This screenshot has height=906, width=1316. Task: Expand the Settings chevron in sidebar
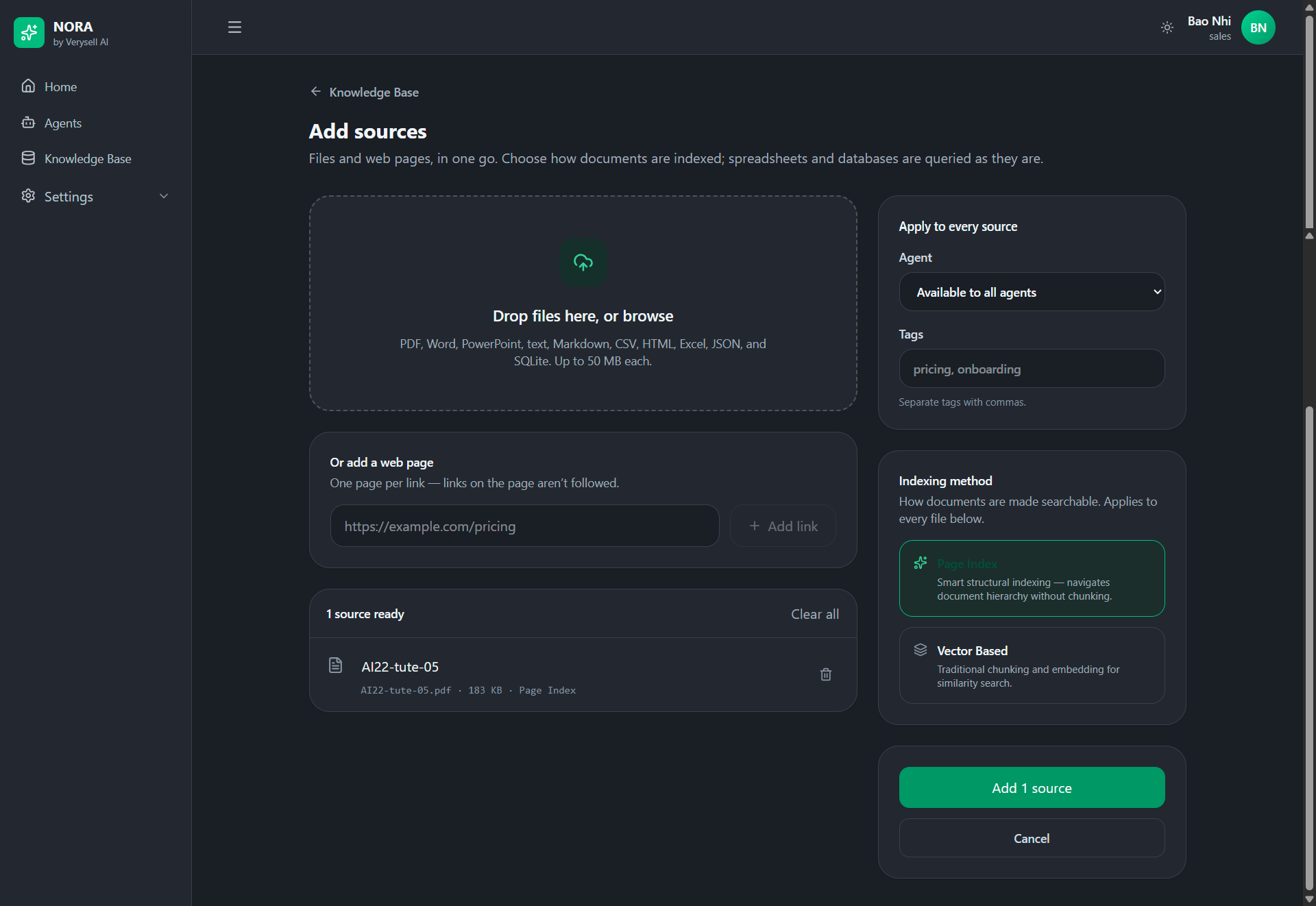pyautogui.click(x=164, y=197)
